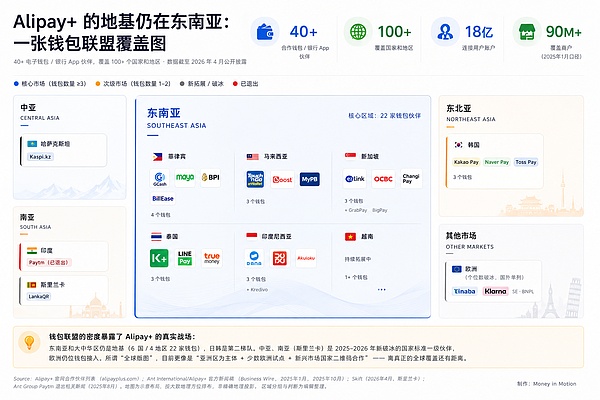Screen dimensions: 600x400
Task: Select the green K+ logo under Thailand
Action: point(159,258)
